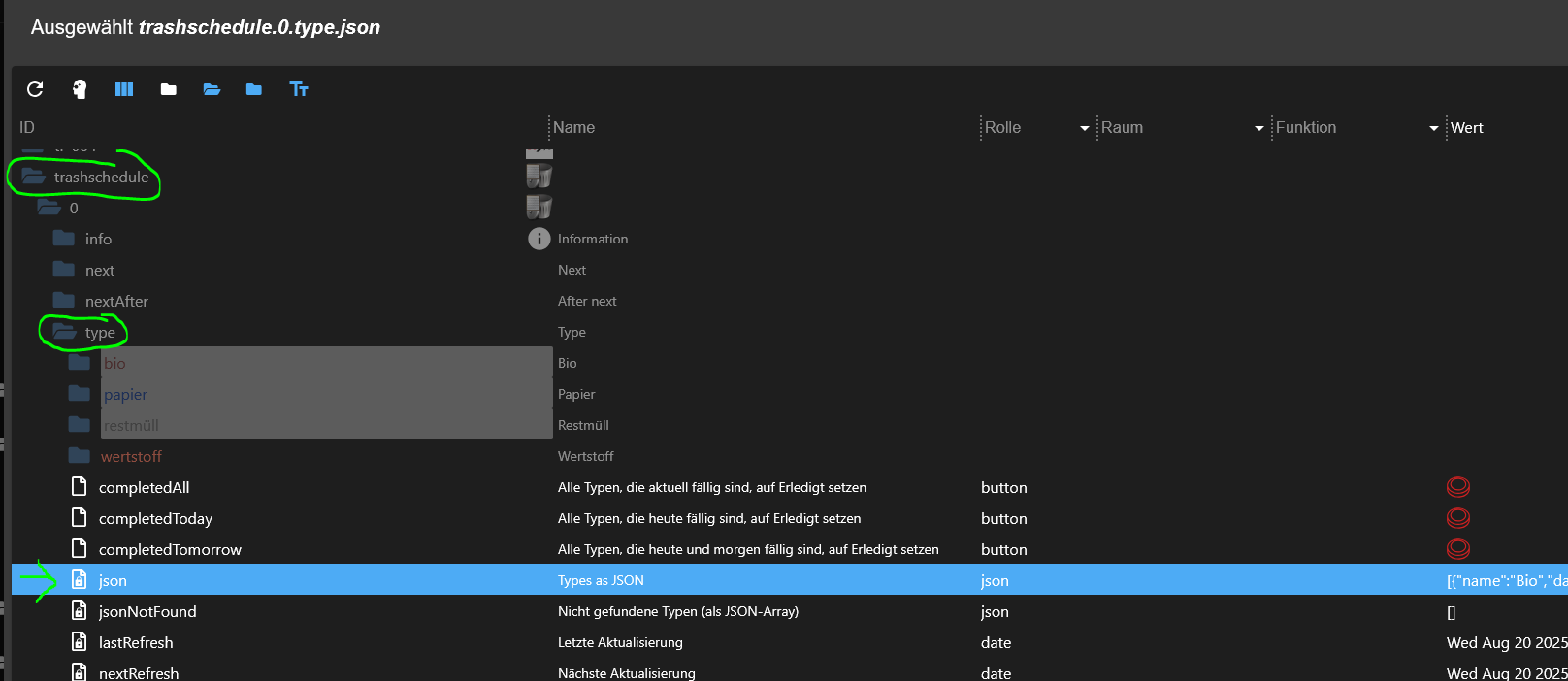
Task: Select the lastRefresh state row
Action: pos(136,642)
